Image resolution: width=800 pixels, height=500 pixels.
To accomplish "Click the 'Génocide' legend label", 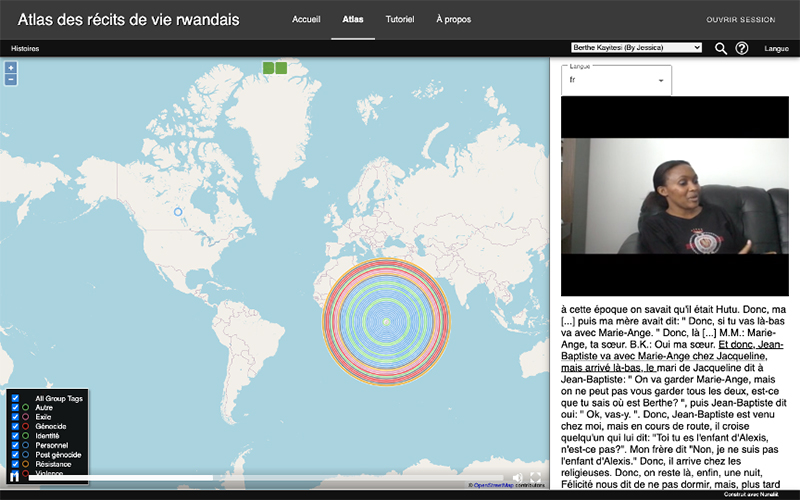I will point(51,427).
